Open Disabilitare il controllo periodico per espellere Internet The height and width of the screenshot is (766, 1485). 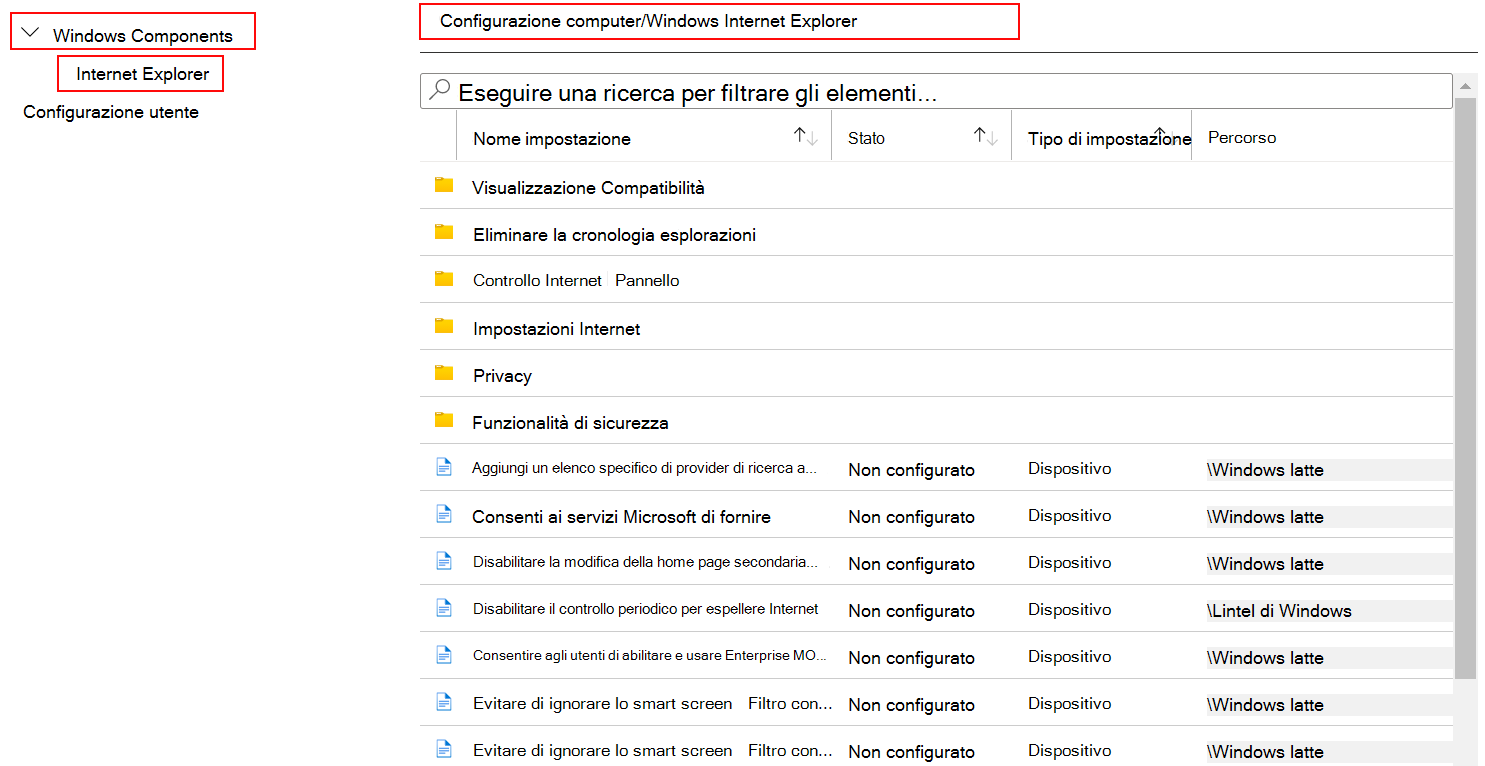pos(645,608)
